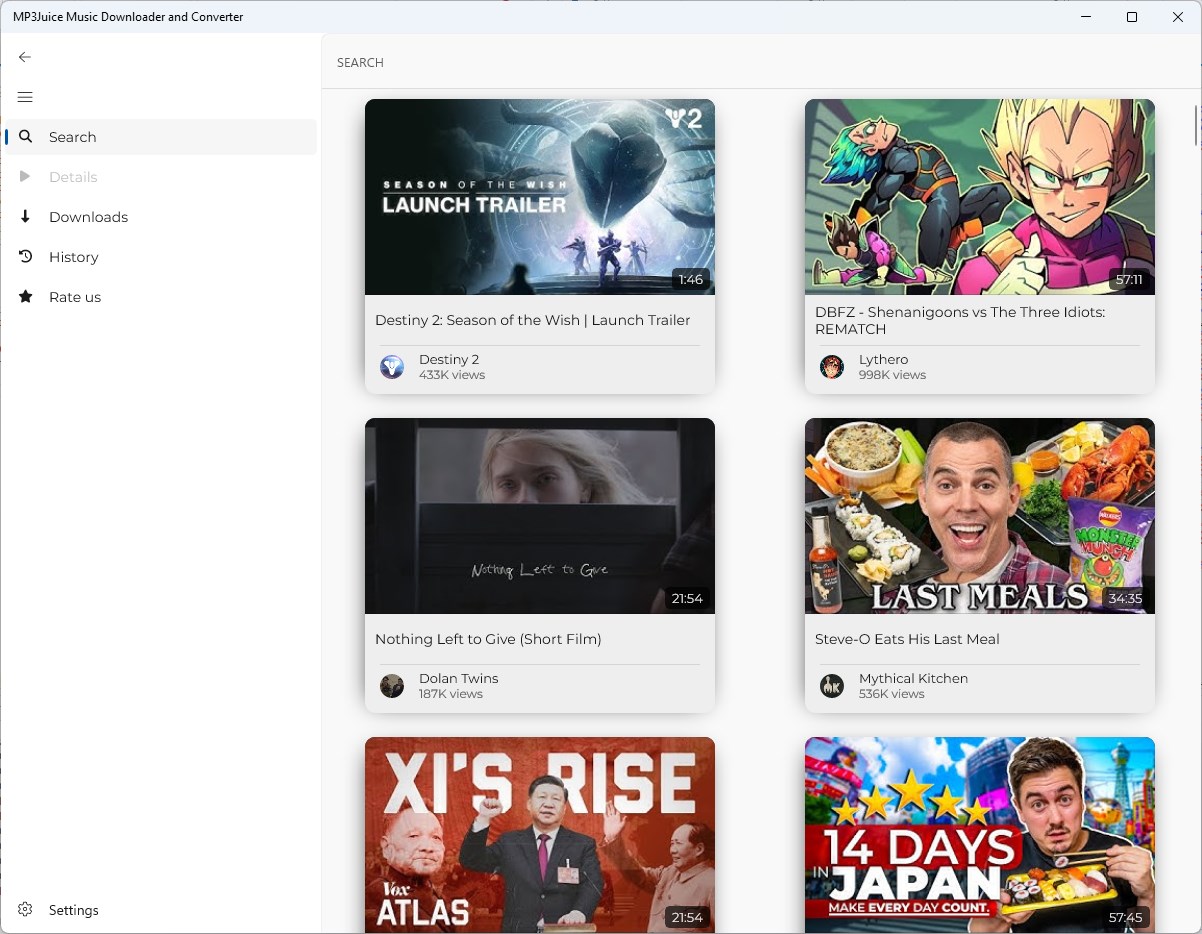
Task: Click the 34:35 duration badge
Action: pos(1125,599)
